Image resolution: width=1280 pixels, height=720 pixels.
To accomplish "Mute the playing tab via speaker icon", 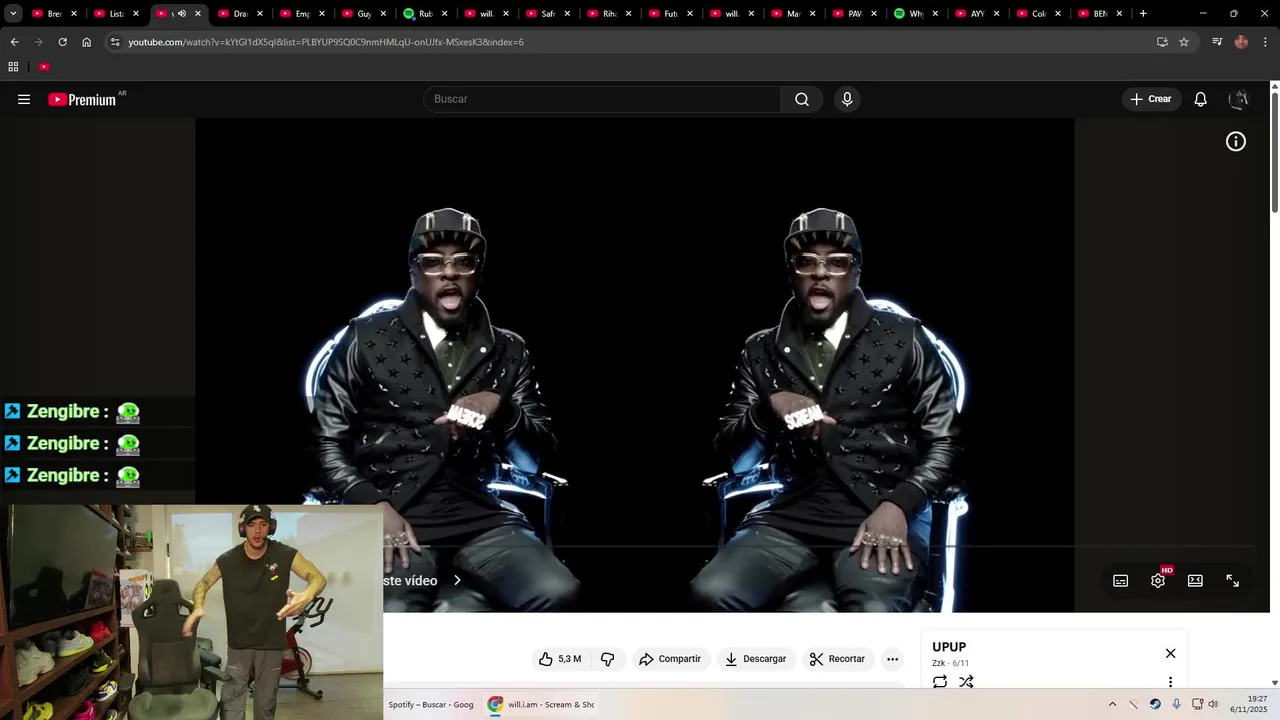I will [x=181, y=14].
